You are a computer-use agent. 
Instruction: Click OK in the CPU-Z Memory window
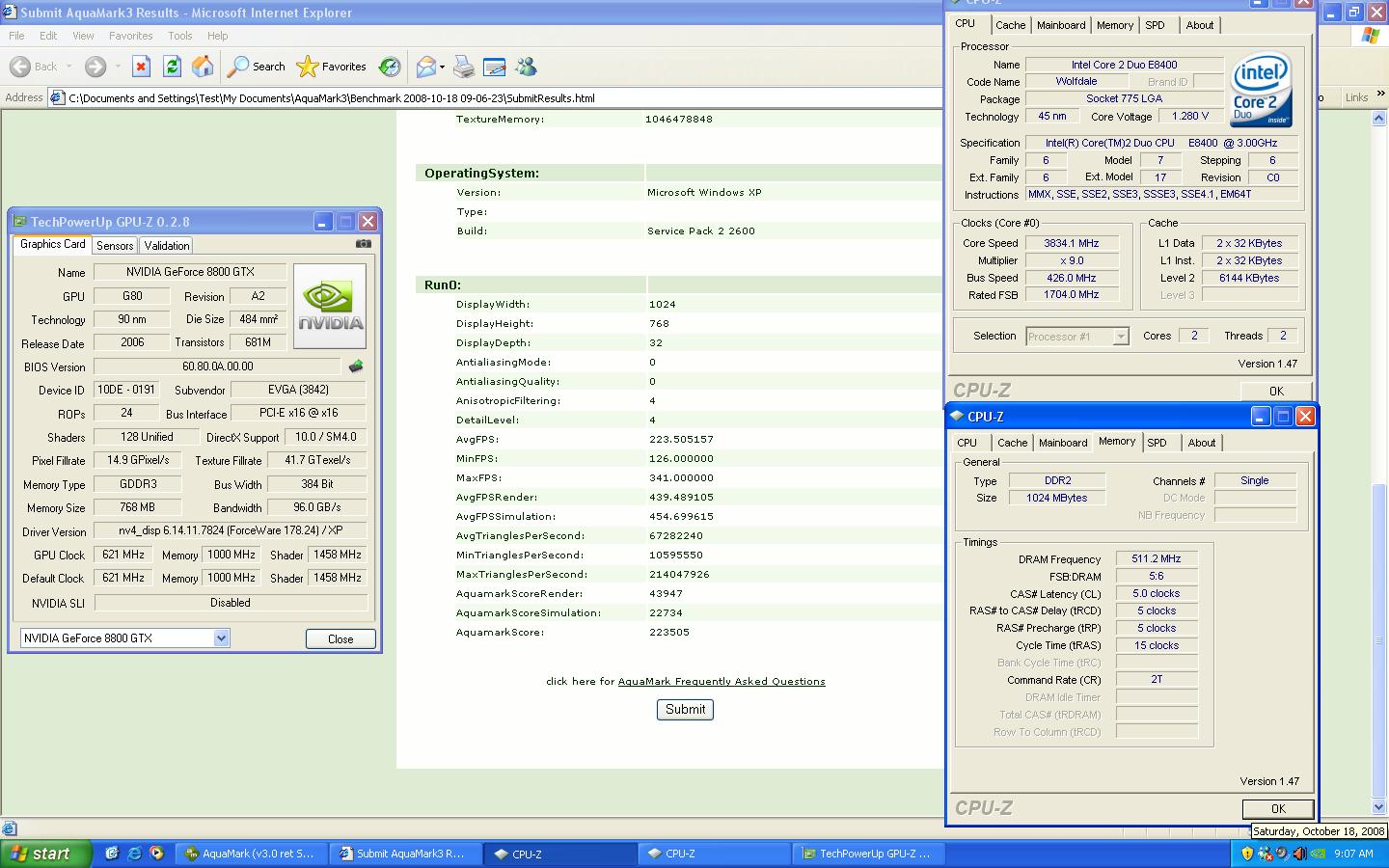(x=1277, y=808)
